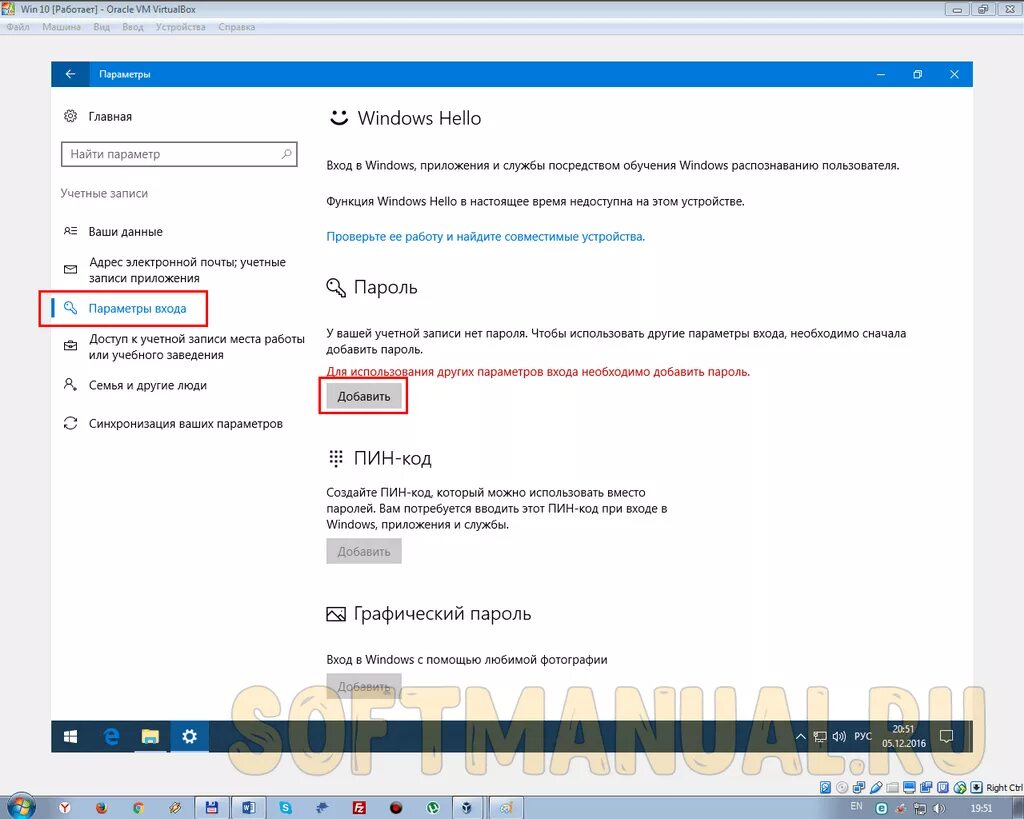Click the VirtualBox USB pen status icon
Screen dimensions: 1024x819
876,788
